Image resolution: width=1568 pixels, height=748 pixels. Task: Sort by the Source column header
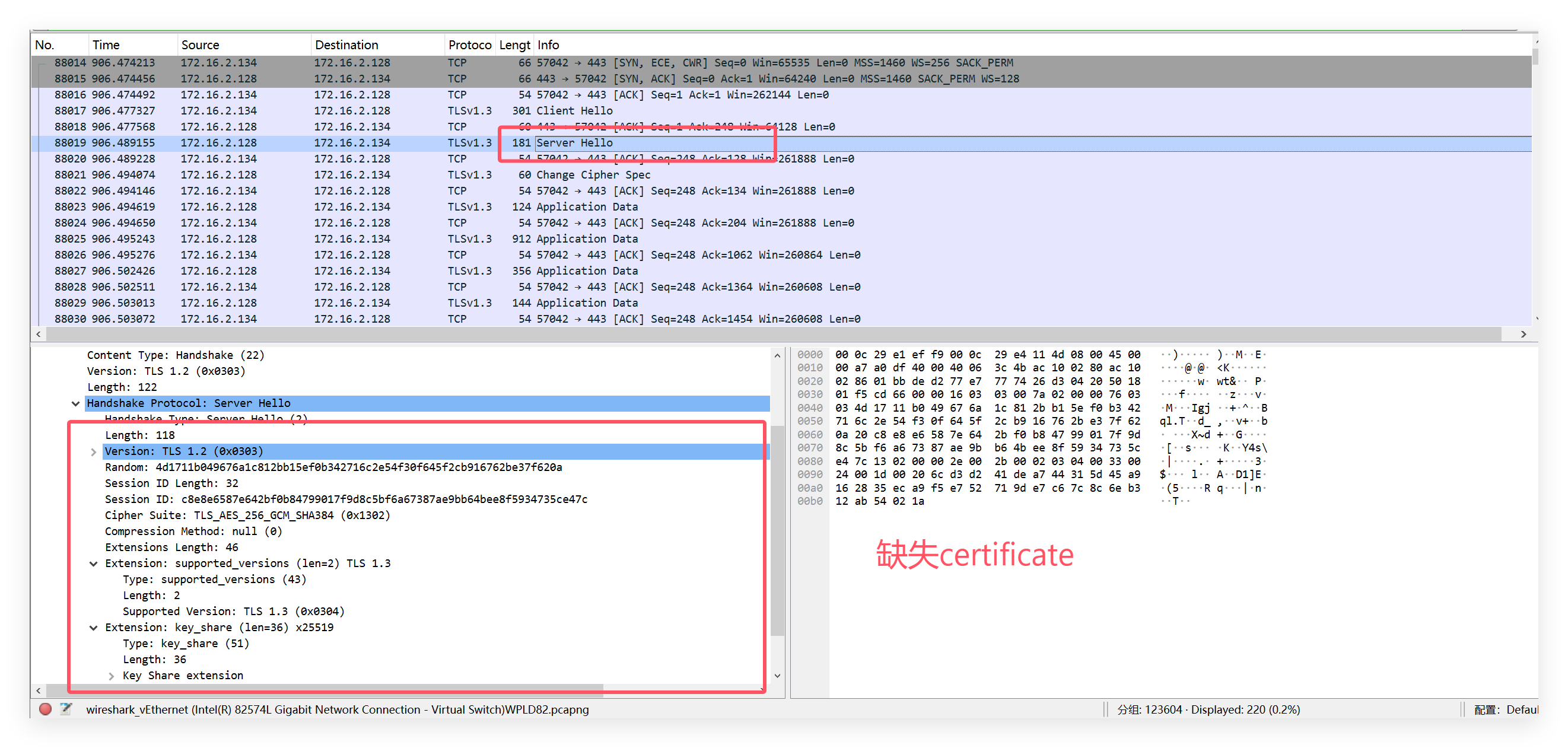click(x=200, y=45)
